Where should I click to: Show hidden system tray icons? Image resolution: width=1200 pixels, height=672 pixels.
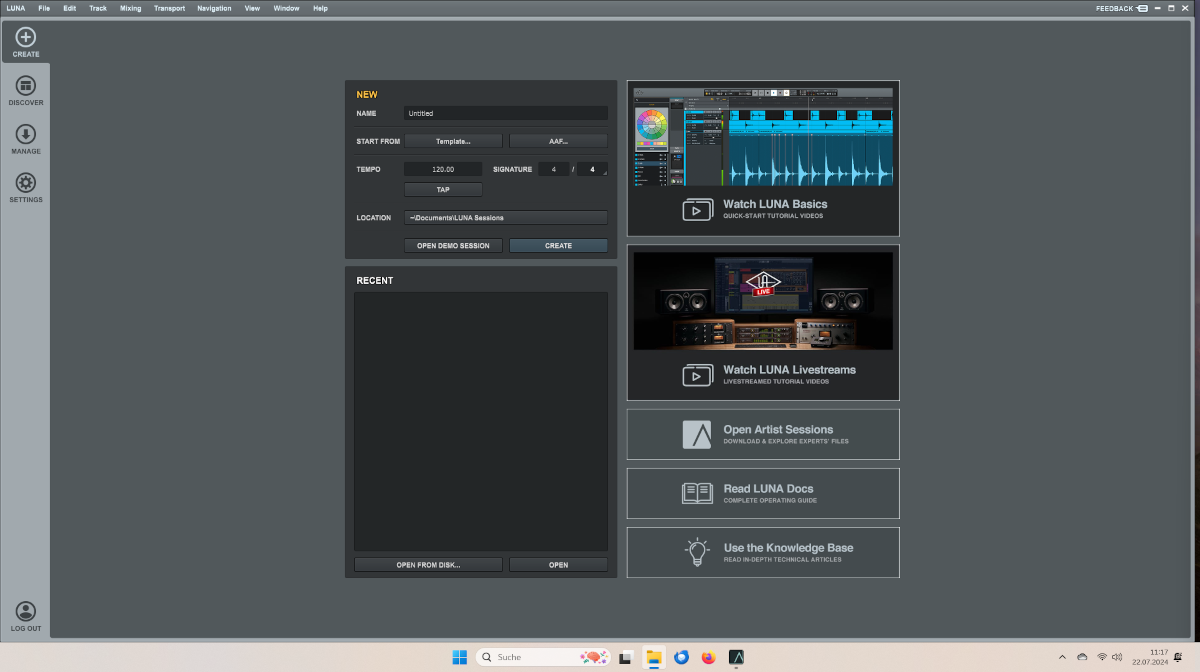click(1062, 657)
